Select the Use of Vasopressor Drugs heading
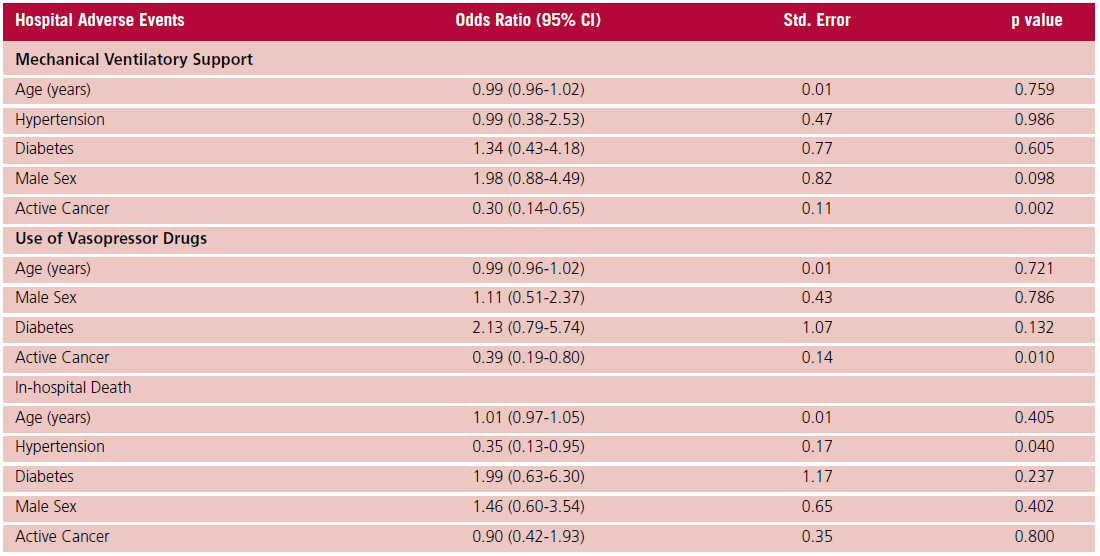1100x556 pixels. click(111, 239)
